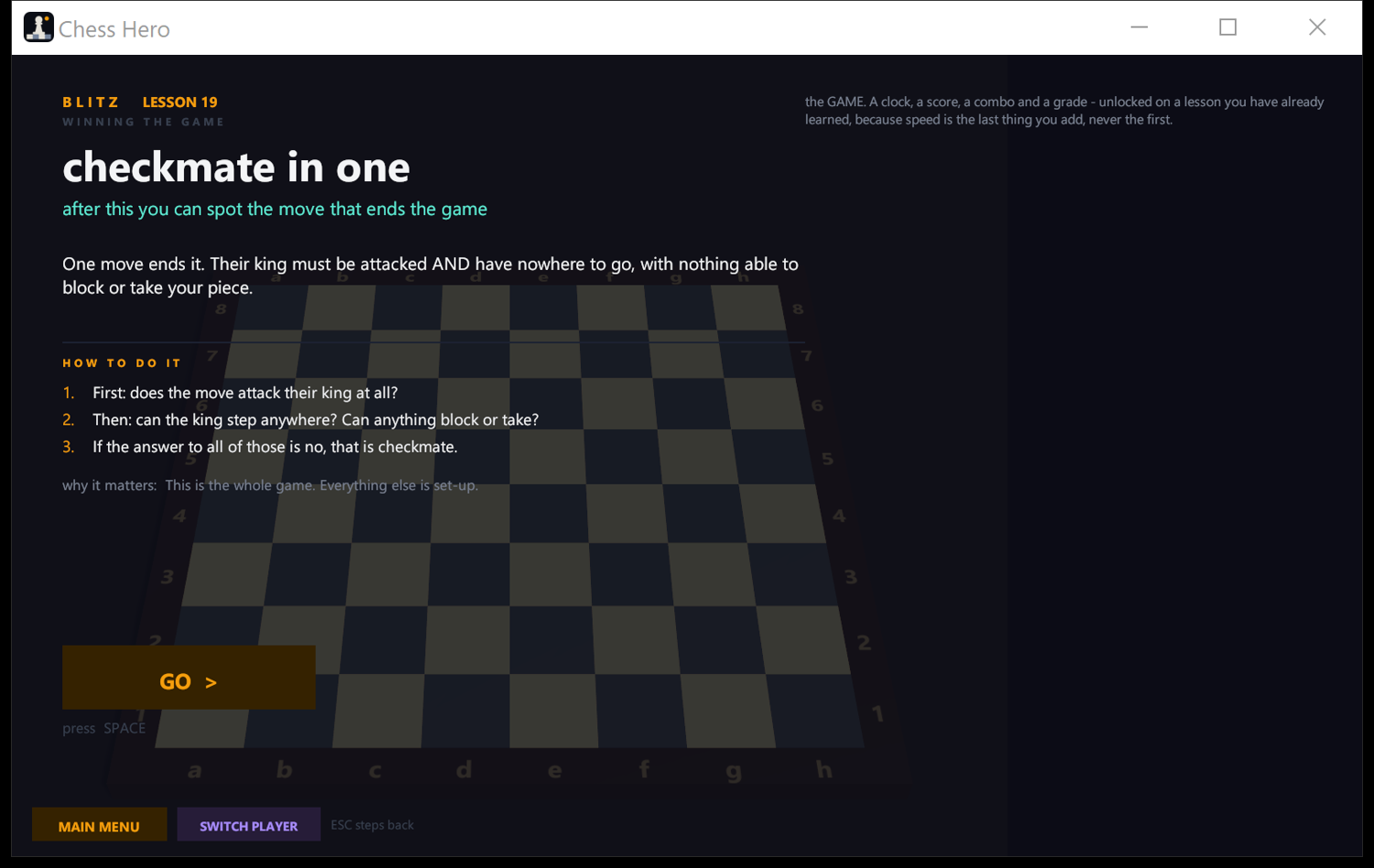Screen dimensions: 1374x868
Task: Click the 'BLITZ' mode label
Action: point(91,102)
